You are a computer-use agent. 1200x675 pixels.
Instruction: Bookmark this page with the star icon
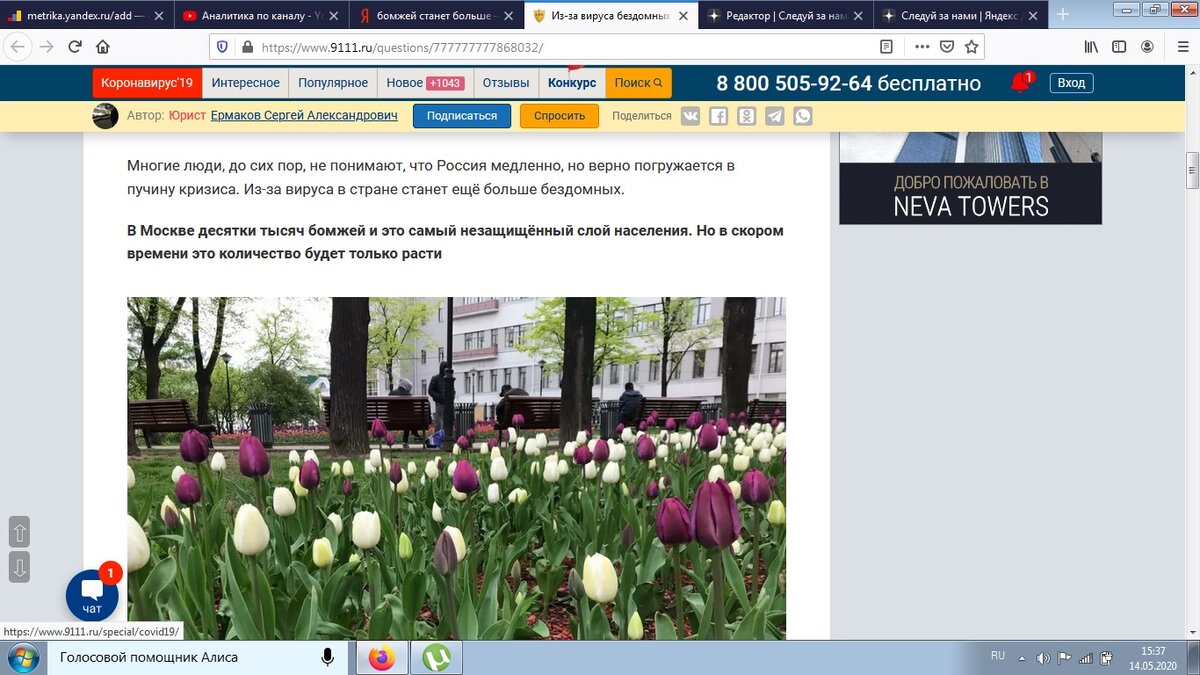pos(971,47)
